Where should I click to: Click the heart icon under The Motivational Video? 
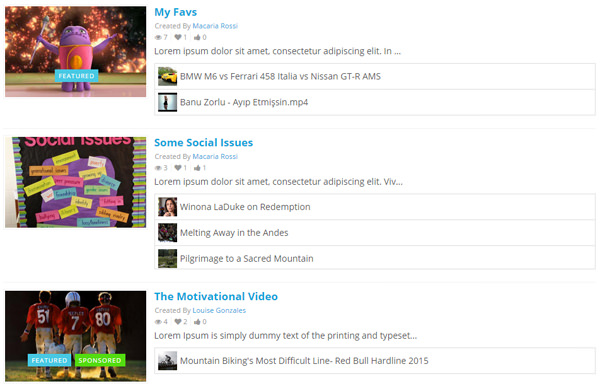coord(178,321)
